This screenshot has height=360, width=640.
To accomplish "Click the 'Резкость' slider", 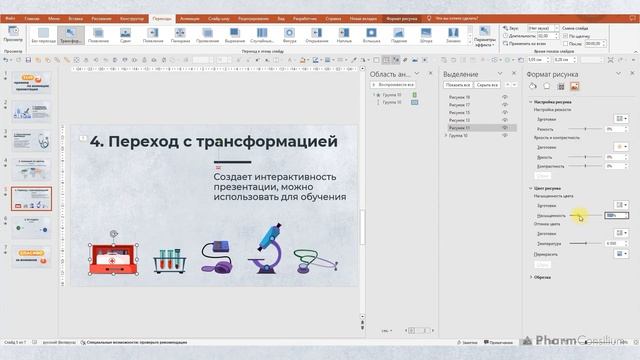I will [x=585, y=129].
